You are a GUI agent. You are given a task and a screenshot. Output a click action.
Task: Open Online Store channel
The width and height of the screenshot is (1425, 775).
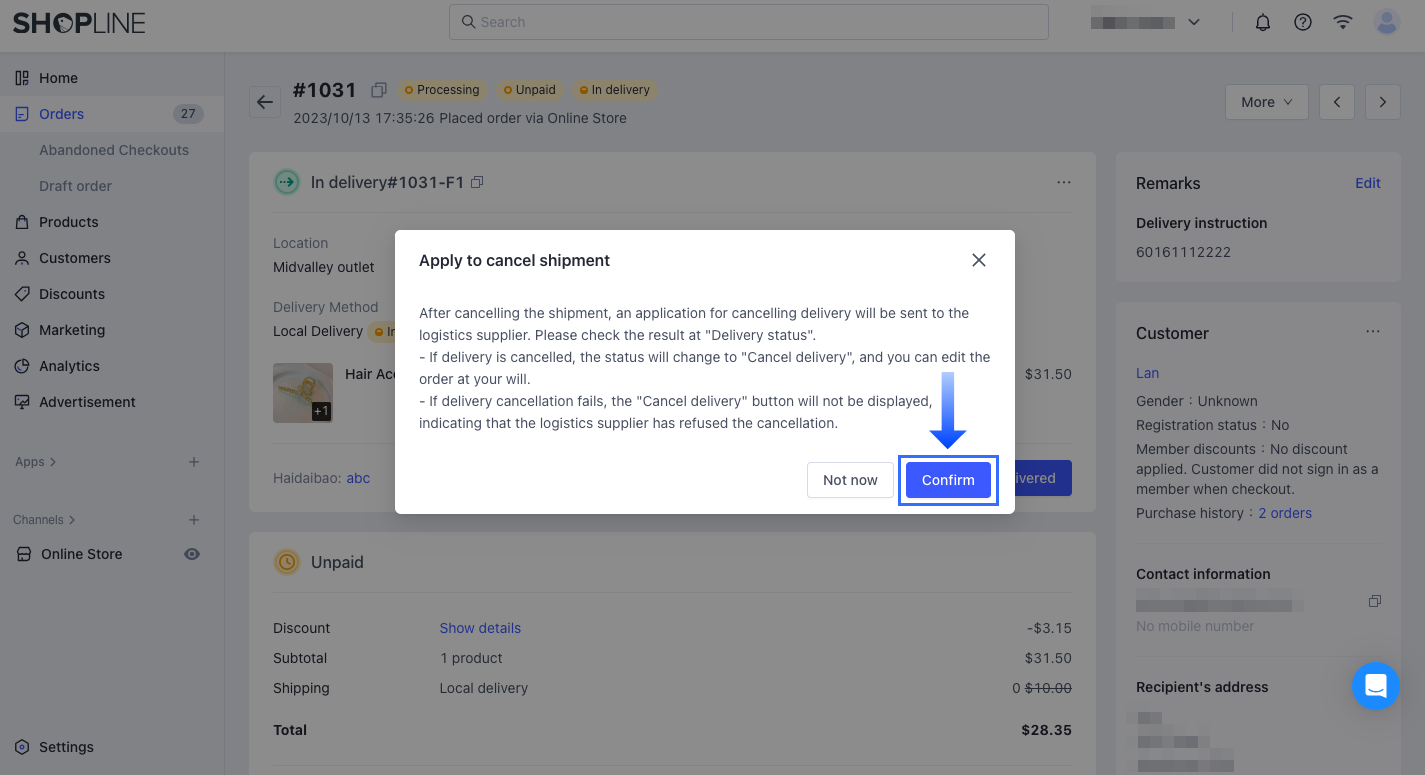pos(82,554)
